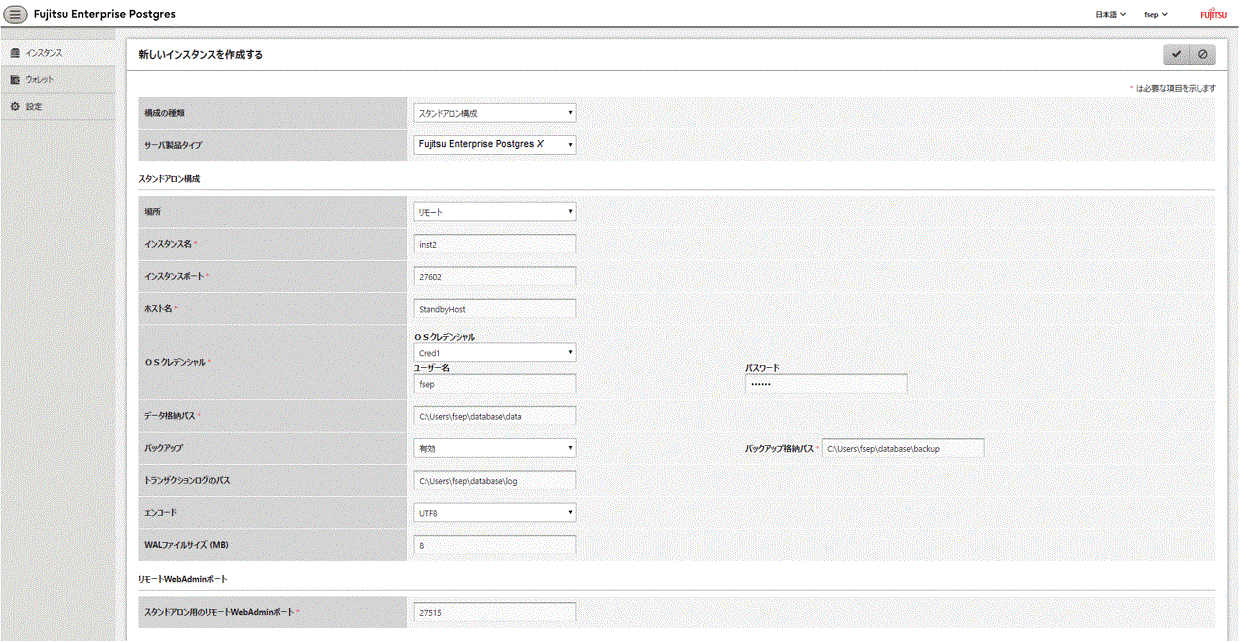1241x642 pixels.
Task: Click the スタンドアロン構成 section heading
Action: (169, 178)
